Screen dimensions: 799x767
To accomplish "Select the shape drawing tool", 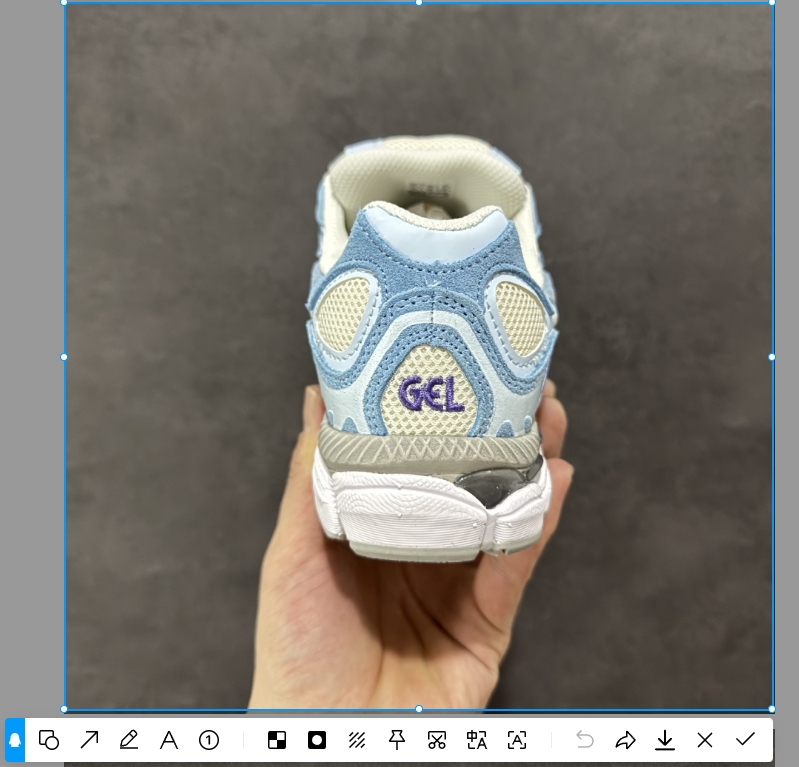I will (x=49, y=740).
